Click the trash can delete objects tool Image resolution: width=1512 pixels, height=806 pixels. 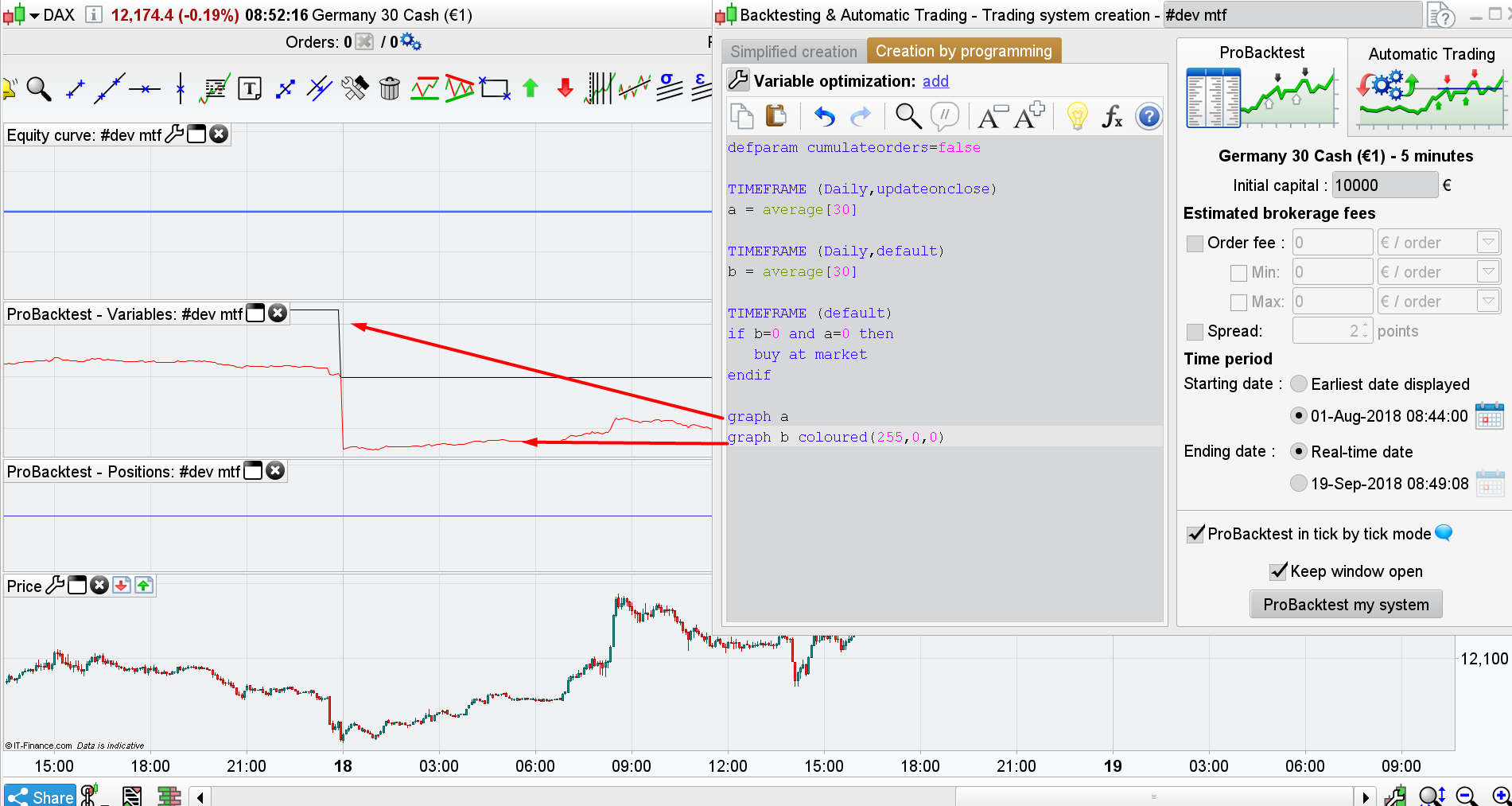click(x=390, y=88)
